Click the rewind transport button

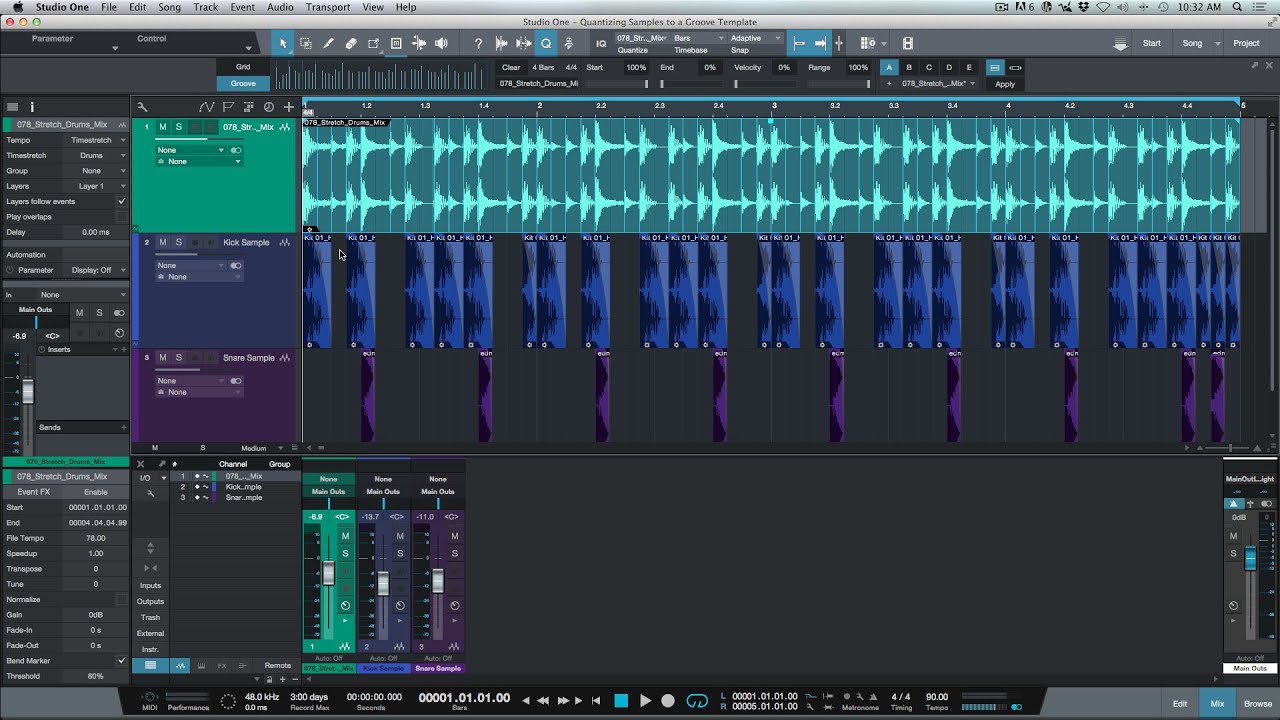tap(543, 701)
